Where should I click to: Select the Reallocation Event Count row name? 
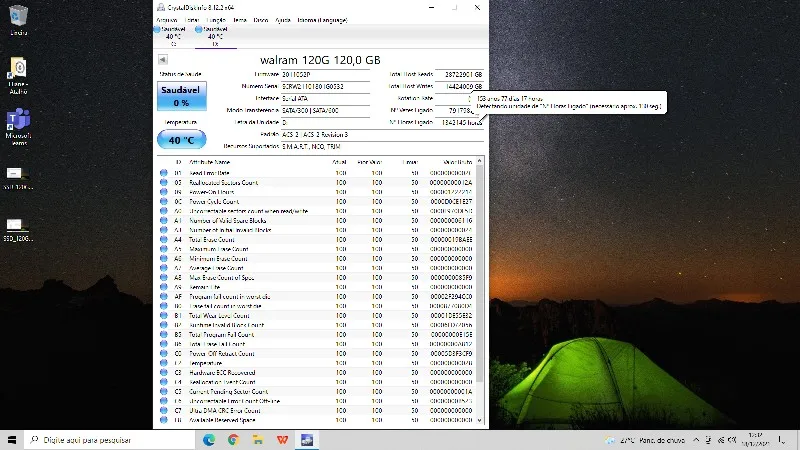pyautogui.click(x=222, y=382)
